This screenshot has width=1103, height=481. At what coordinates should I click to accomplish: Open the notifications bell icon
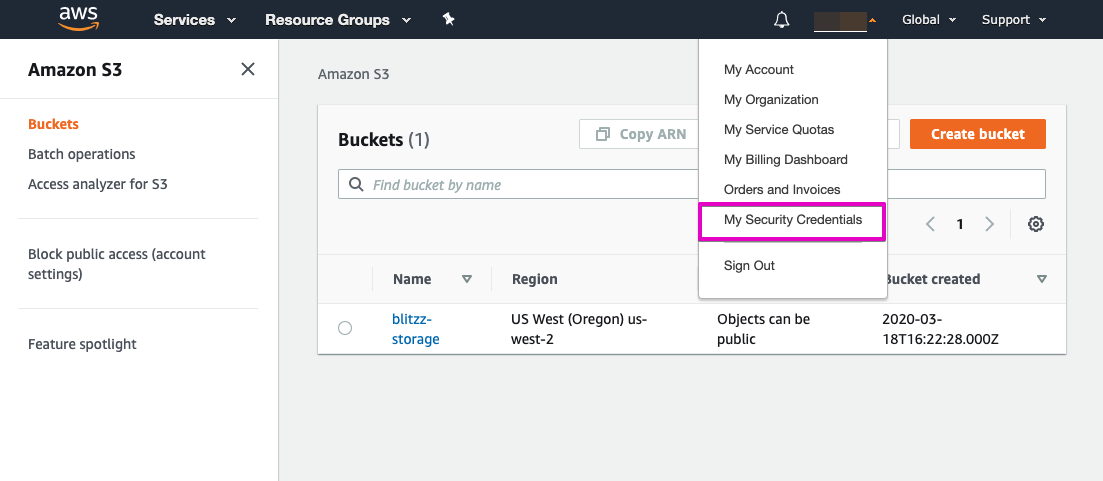coord(782,20)
